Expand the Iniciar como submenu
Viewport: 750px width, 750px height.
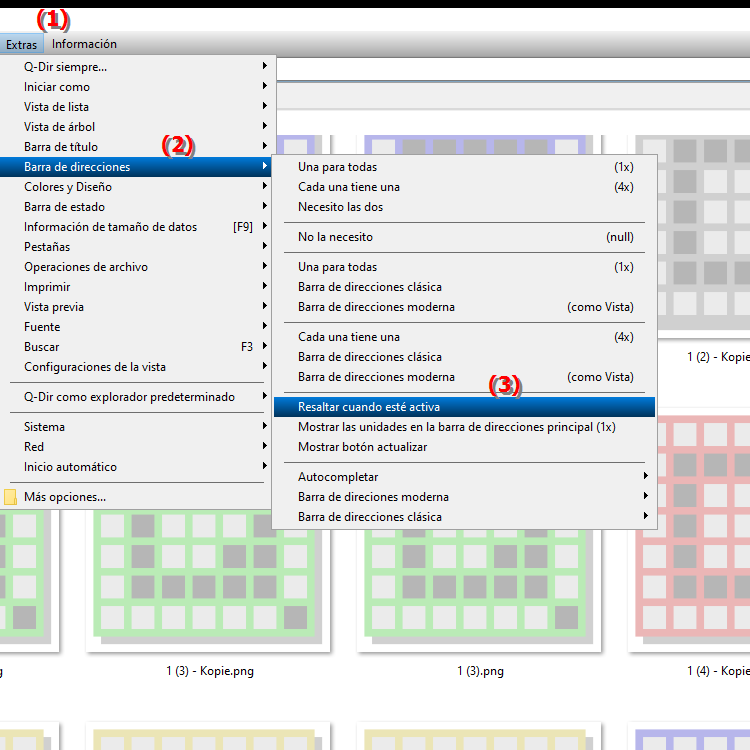click(137, 87)
